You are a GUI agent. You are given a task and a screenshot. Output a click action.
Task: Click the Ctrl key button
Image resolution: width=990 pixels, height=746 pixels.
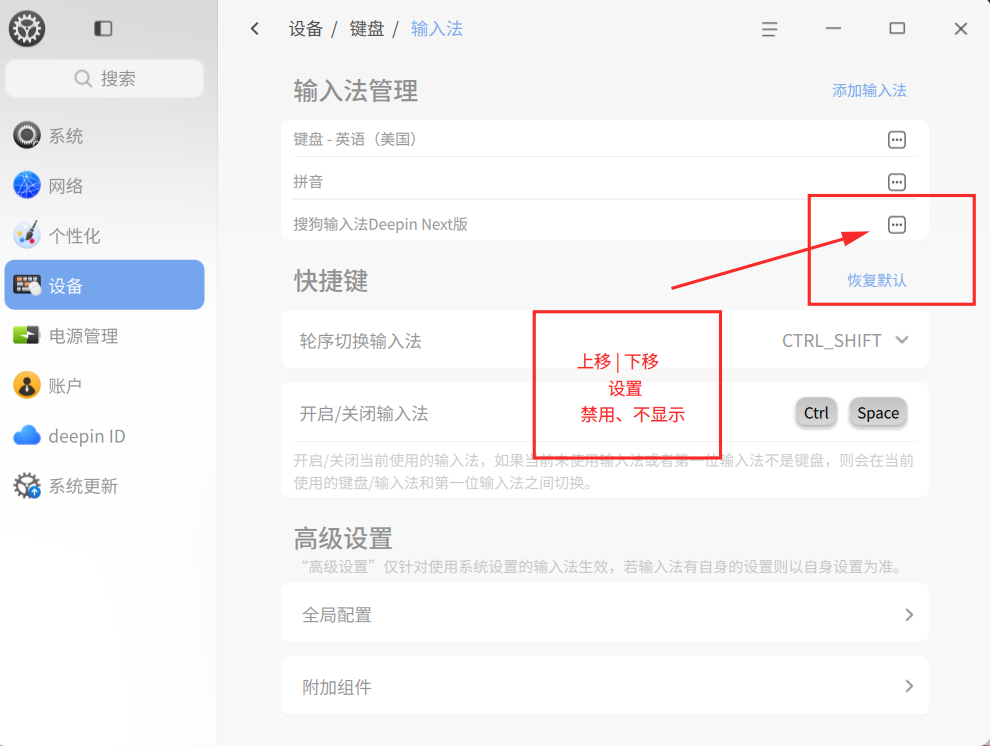pyautogui.click(x=816, y=413)
